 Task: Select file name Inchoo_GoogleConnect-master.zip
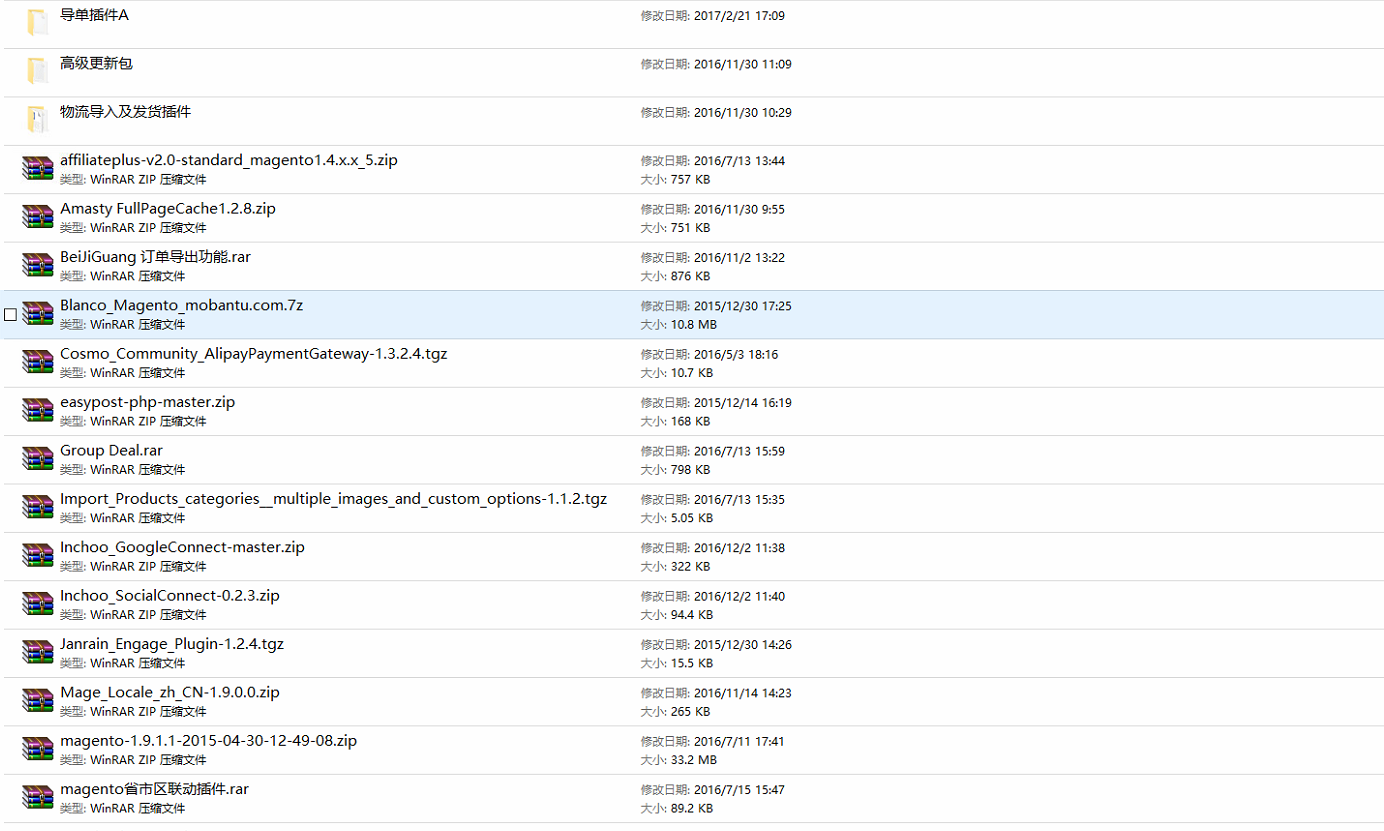point(182,547)
